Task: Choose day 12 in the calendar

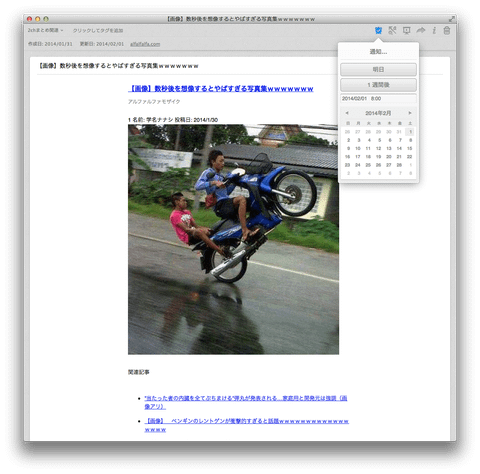Action: coord(378,148)
